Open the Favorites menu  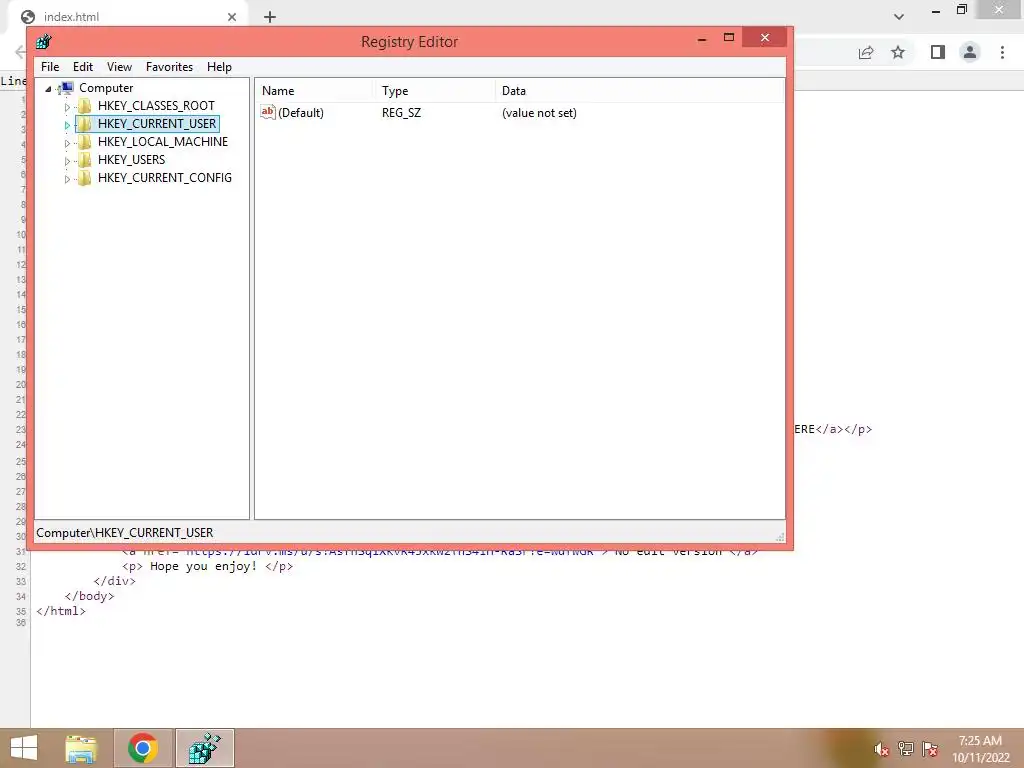point(169,67)
